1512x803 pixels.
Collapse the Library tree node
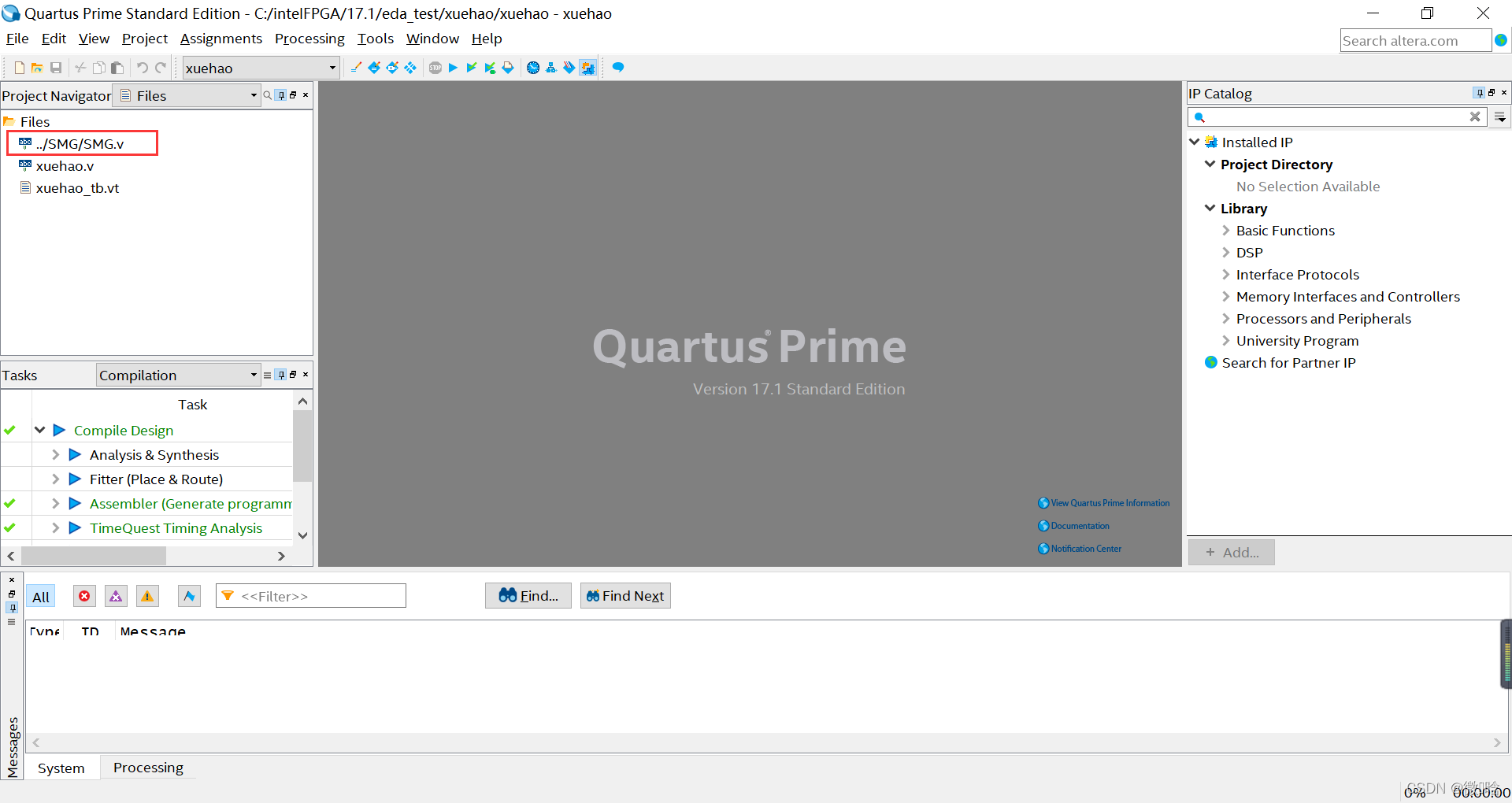point(1210,208)
